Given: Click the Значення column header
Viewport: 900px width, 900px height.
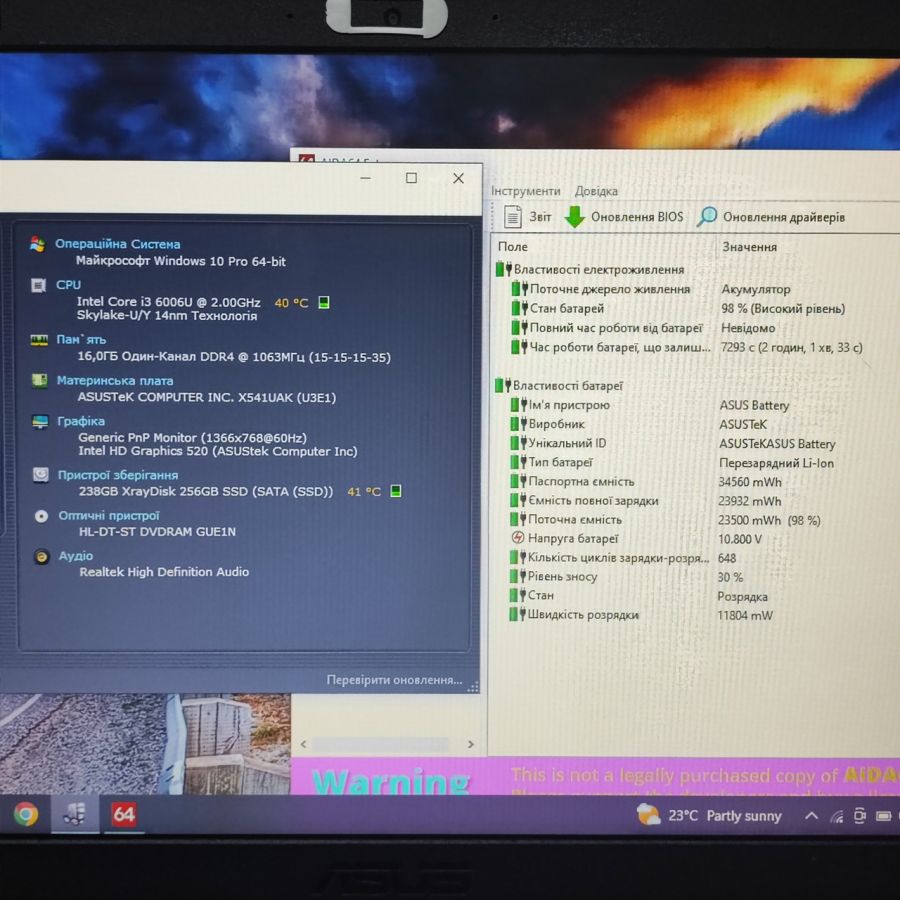Looking at the screenshot, I should [749, 247].
